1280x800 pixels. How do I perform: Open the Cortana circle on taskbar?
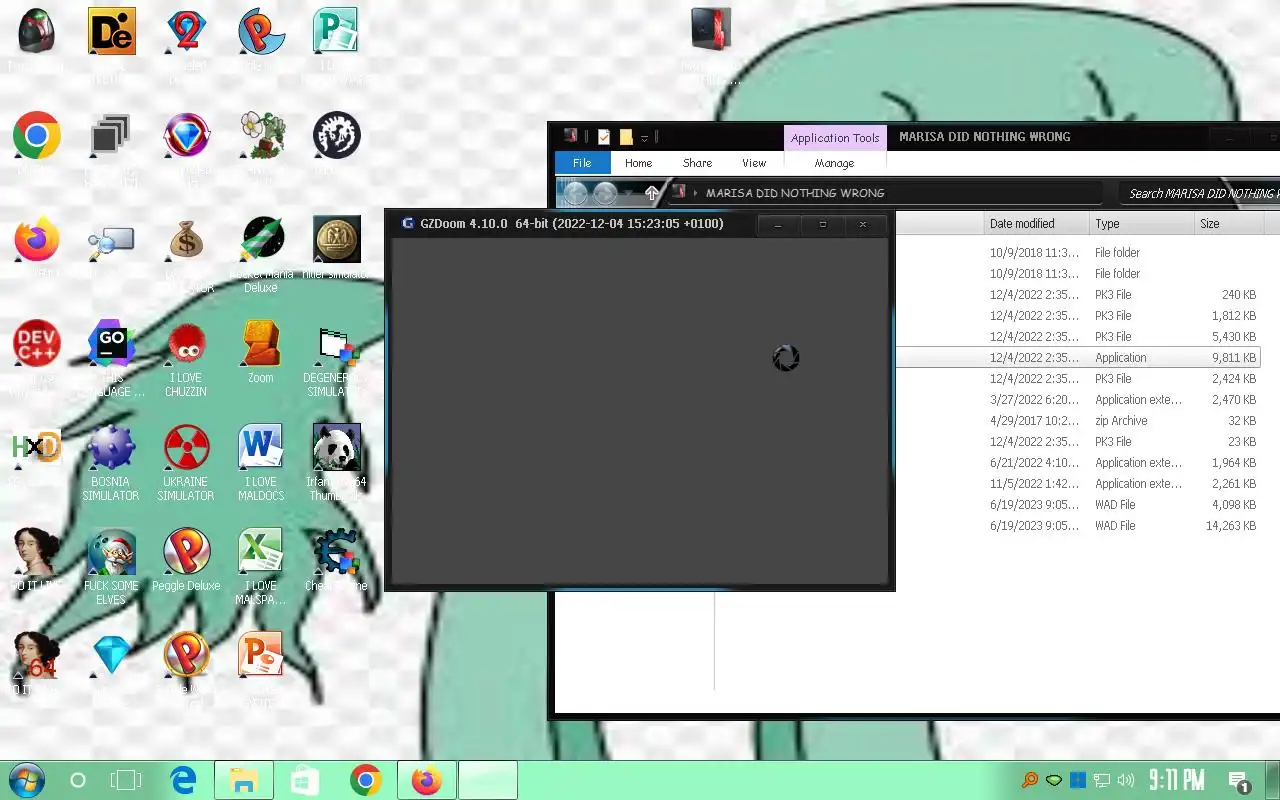coord(77,780)
